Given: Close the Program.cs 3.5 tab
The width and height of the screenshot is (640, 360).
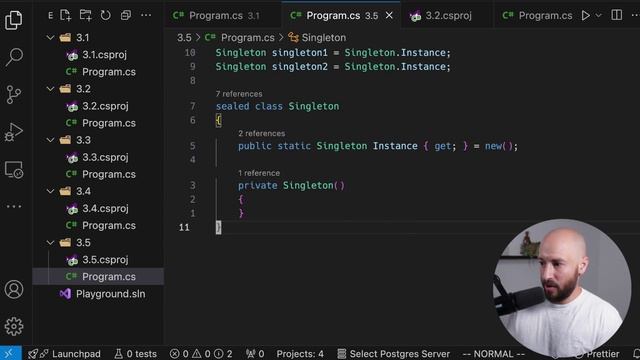Looking at the screenshot, I should pos(389,16).
